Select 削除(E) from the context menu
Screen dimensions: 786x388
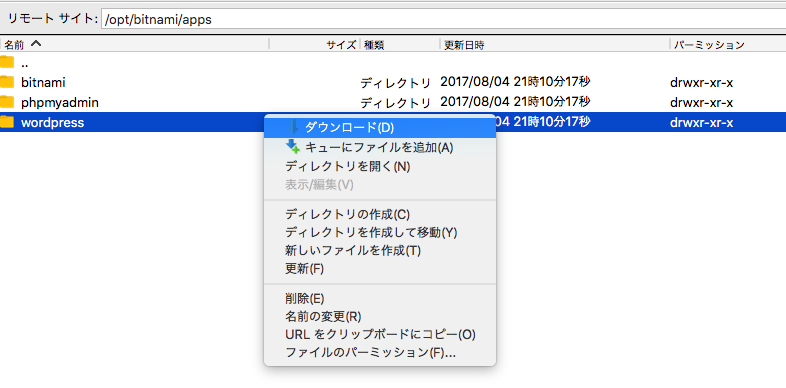point(379,299)
